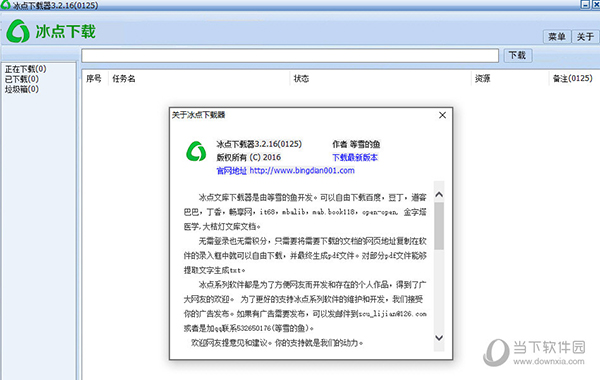
Task: Open the 关于 menu button
Action: click(x=585, y=37)
